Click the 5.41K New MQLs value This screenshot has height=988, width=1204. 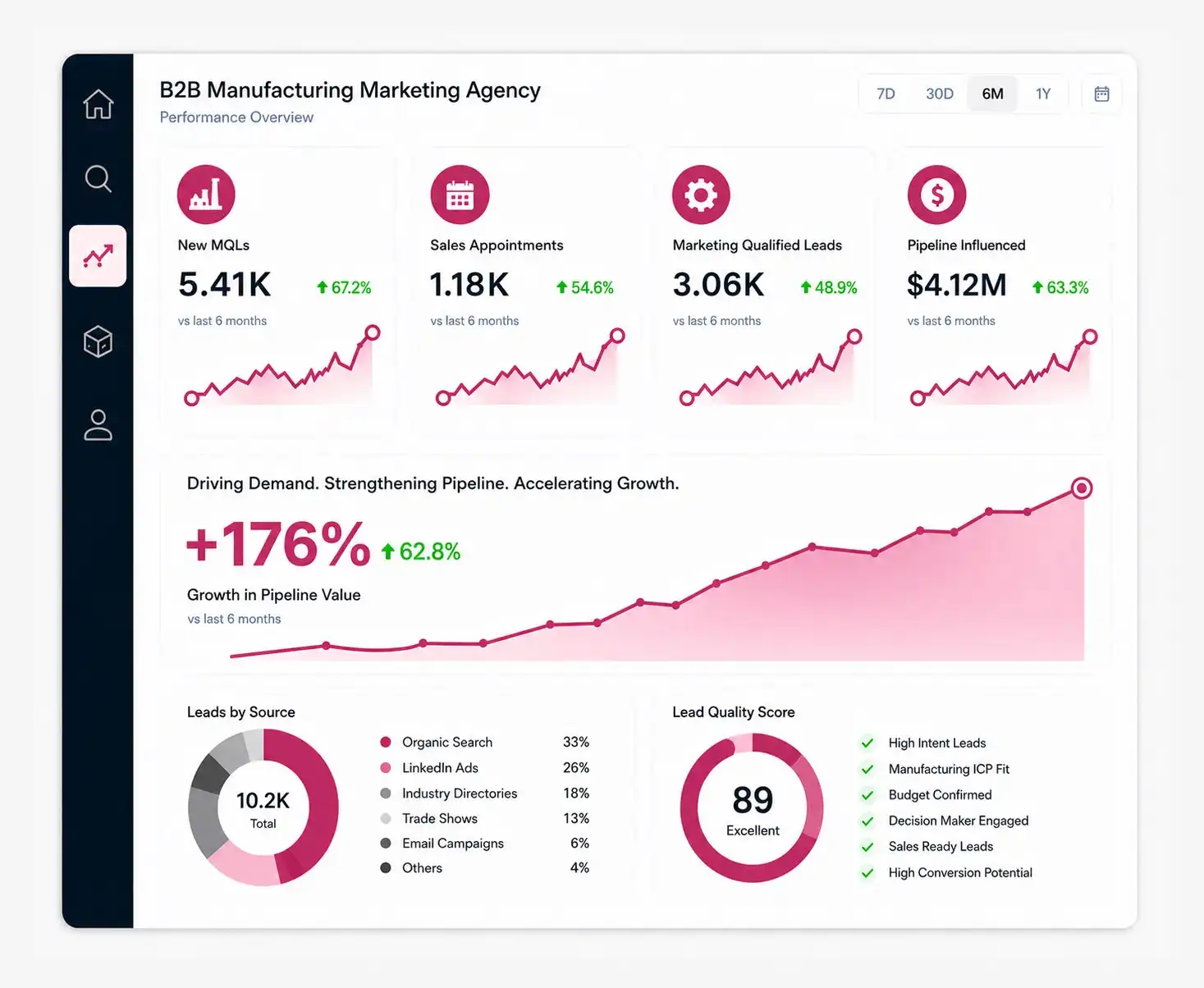pos(224,285)
